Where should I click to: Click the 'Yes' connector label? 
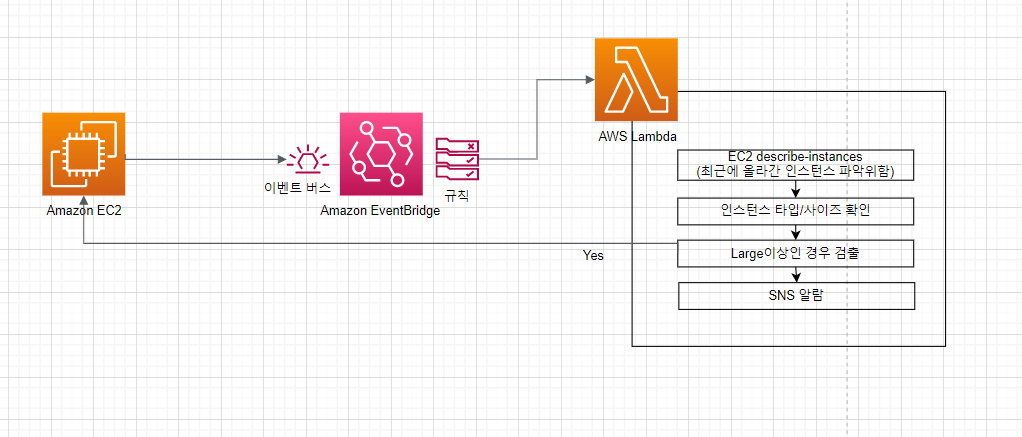point(593,256)
